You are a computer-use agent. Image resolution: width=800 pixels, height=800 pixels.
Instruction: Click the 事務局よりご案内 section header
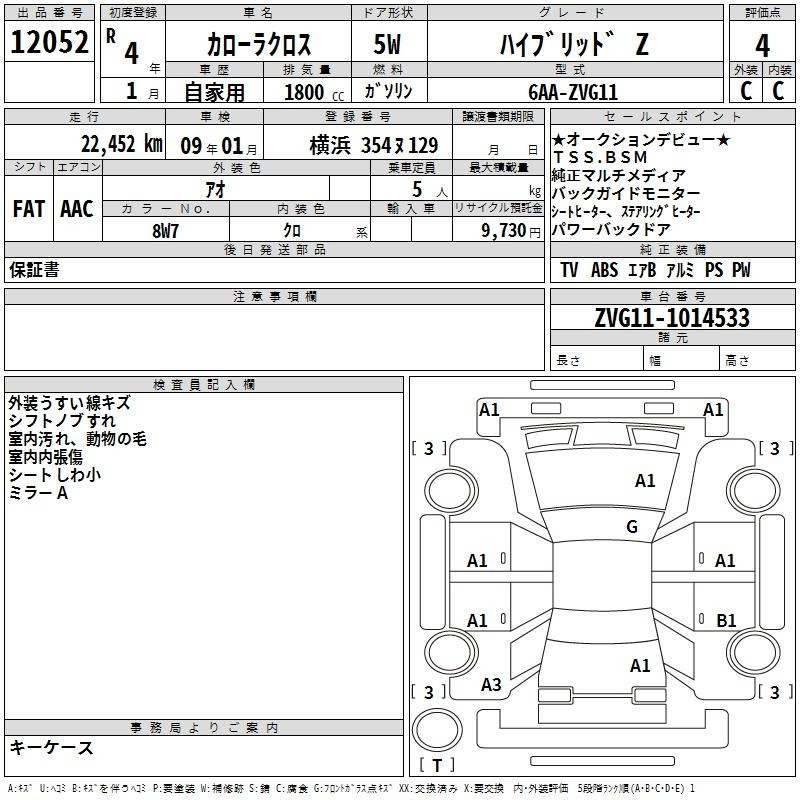204,728
